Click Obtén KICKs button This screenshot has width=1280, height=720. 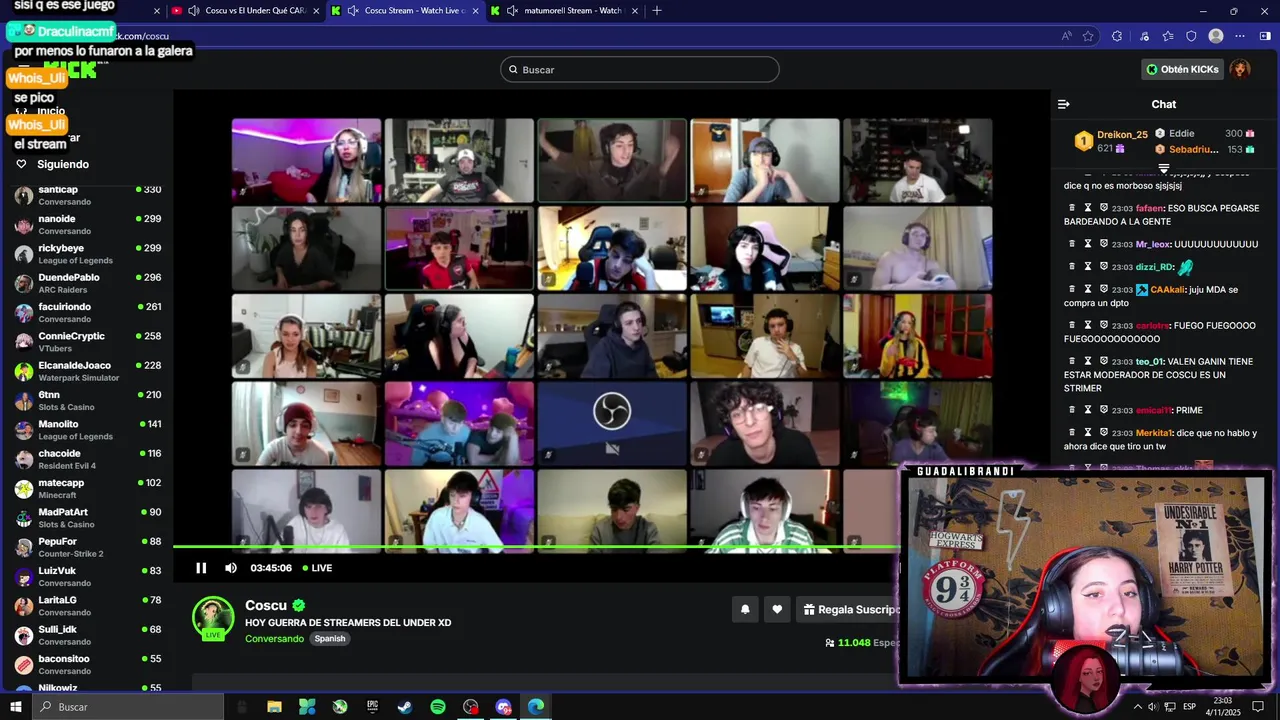click(x=1182, y=69)
